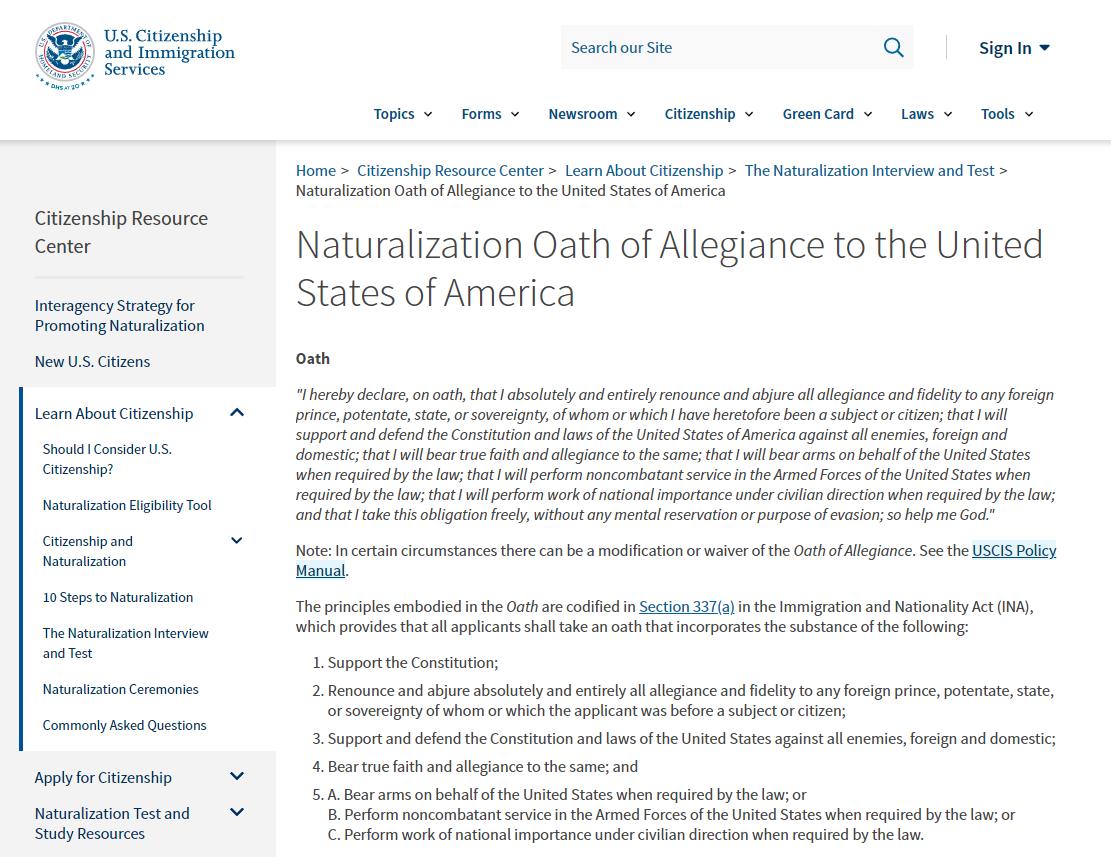Image resolution: width=1111 pixels, height=857 pixels.
Task: Click the magnifying glass search icon
Action: click(x=893, y=47)
